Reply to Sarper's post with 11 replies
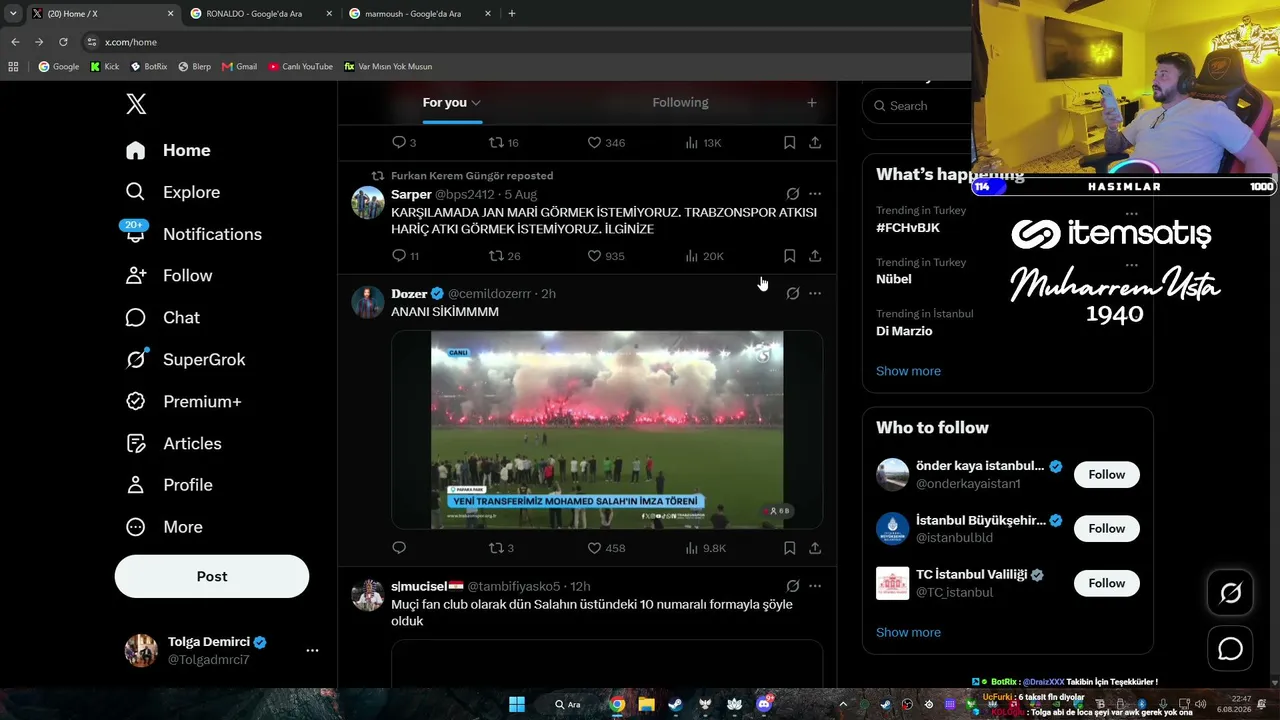Image resolution: width=1280 pixels, height=720 pixels. (x=405, y=256)
